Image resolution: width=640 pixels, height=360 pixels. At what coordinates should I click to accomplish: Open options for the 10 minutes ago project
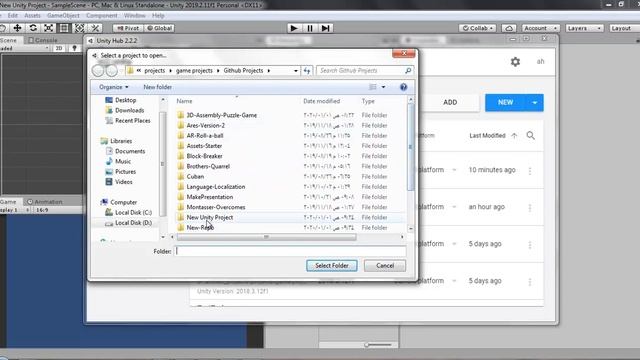point(530,171)
